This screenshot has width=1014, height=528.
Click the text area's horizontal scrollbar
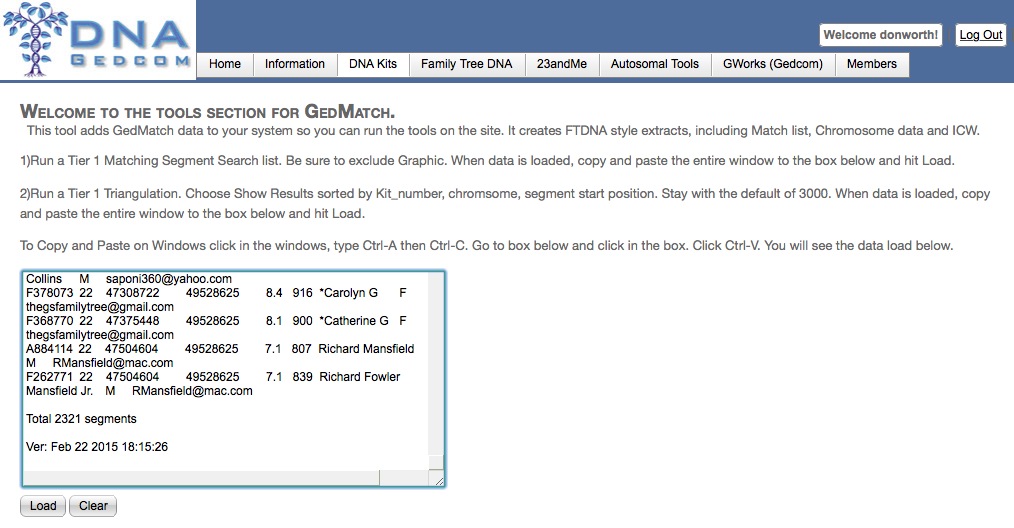tap(225, 479)
